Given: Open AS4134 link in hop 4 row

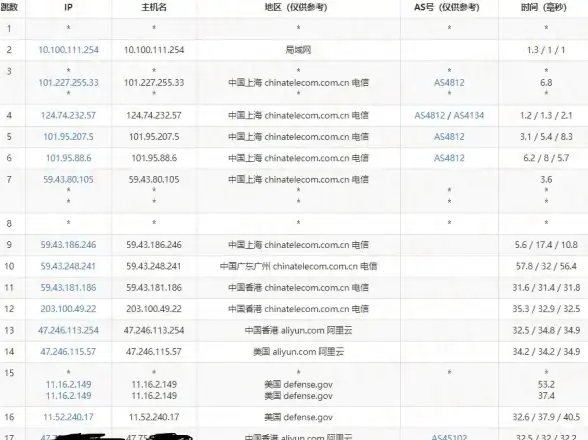Looking at the screenshot, I should pos(469,115).
